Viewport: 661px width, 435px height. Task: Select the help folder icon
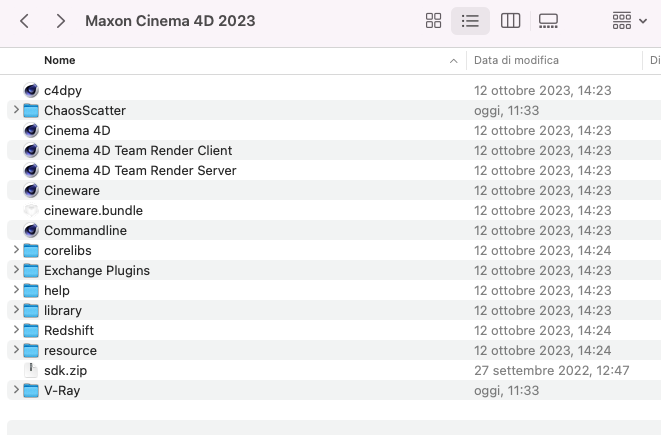[31, 290]
